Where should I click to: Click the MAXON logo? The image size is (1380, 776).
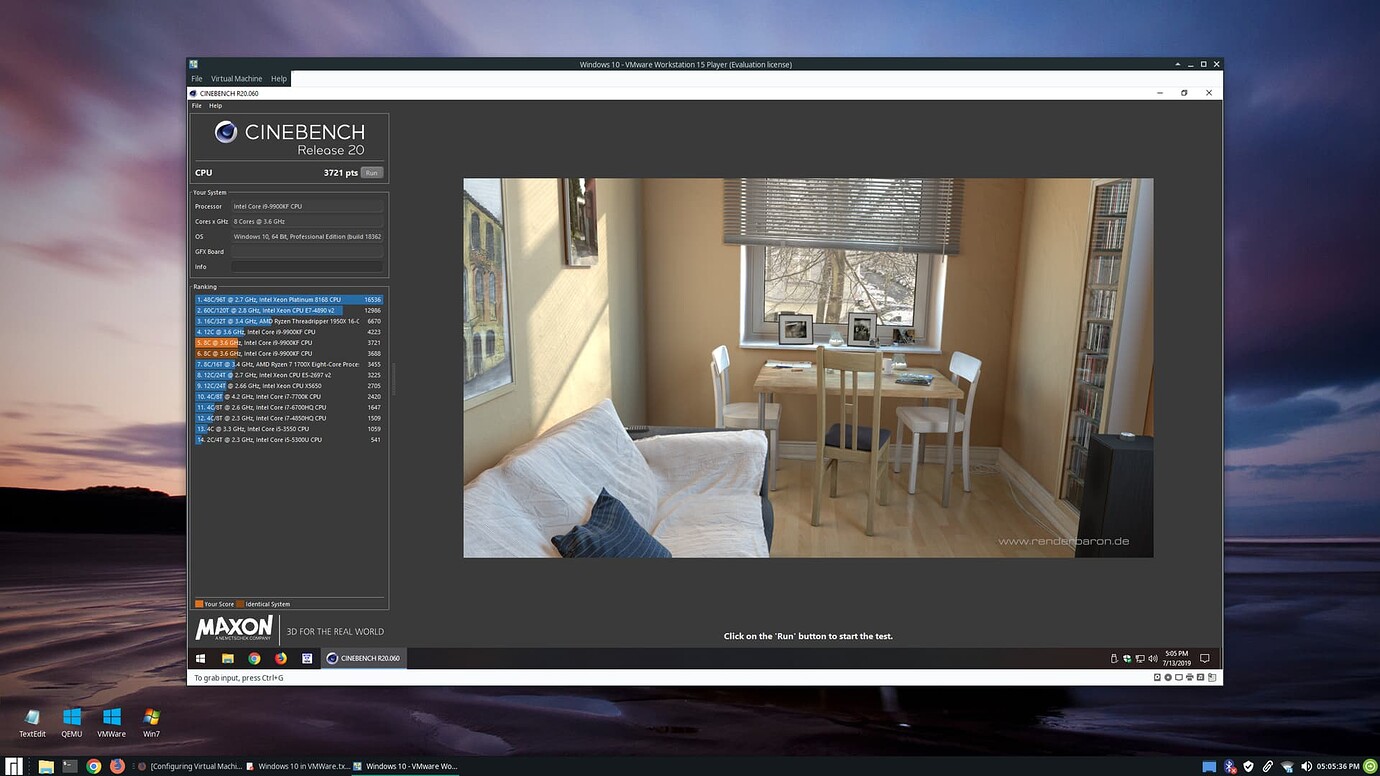pos(235,629)
